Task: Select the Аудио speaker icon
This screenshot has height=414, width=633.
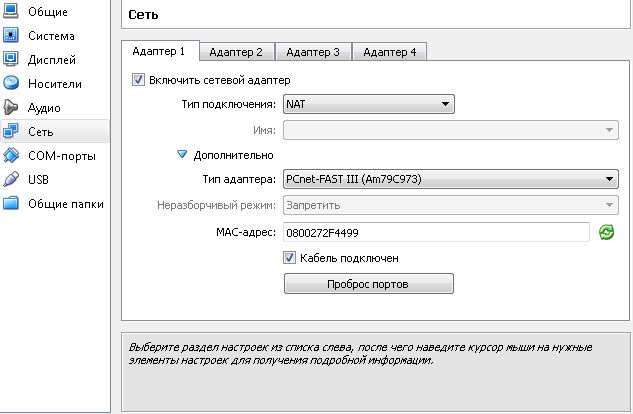Action: [11, 107]
